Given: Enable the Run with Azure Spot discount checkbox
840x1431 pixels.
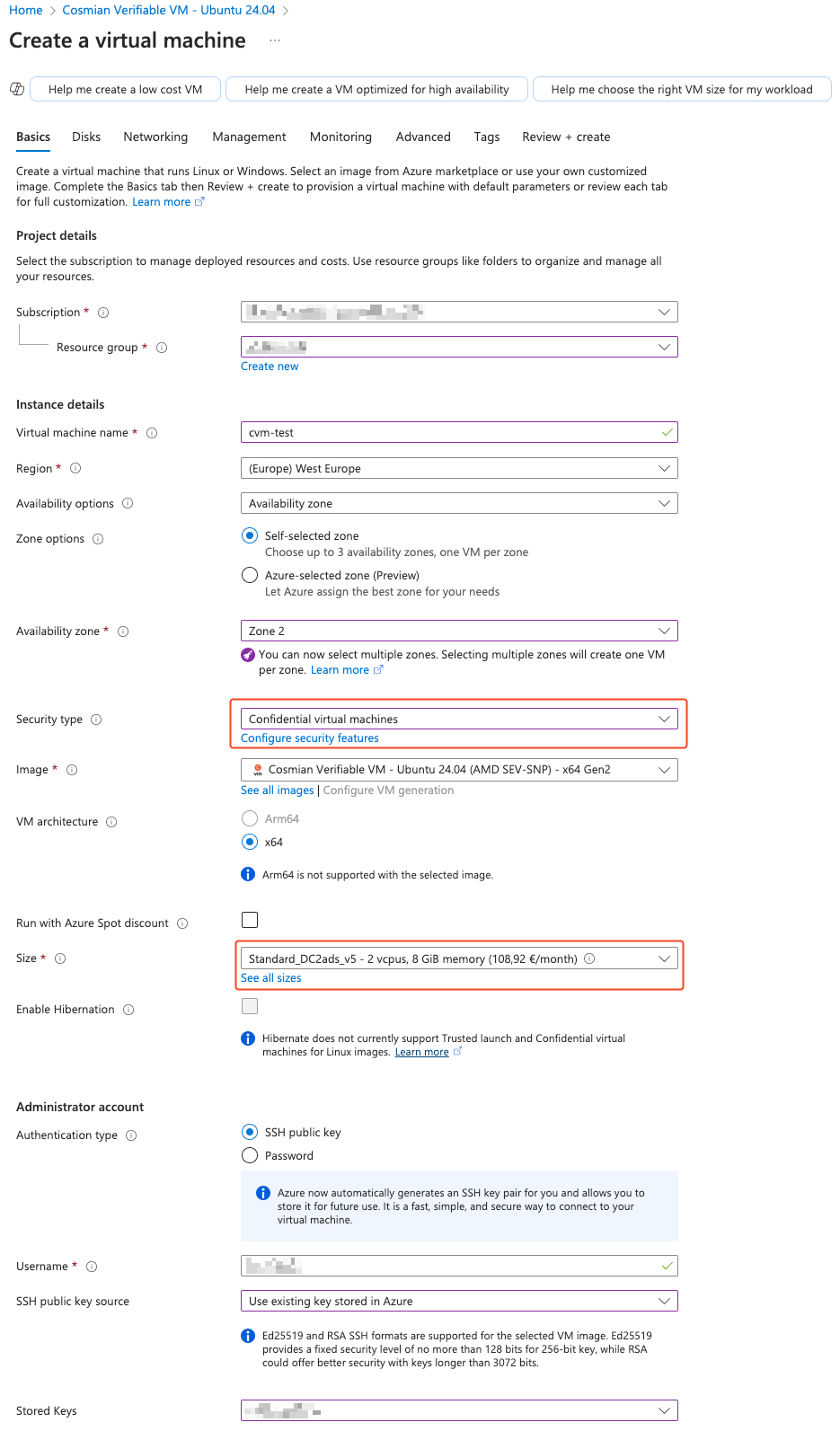Looking at the screenshot, I should pos(250,920).
